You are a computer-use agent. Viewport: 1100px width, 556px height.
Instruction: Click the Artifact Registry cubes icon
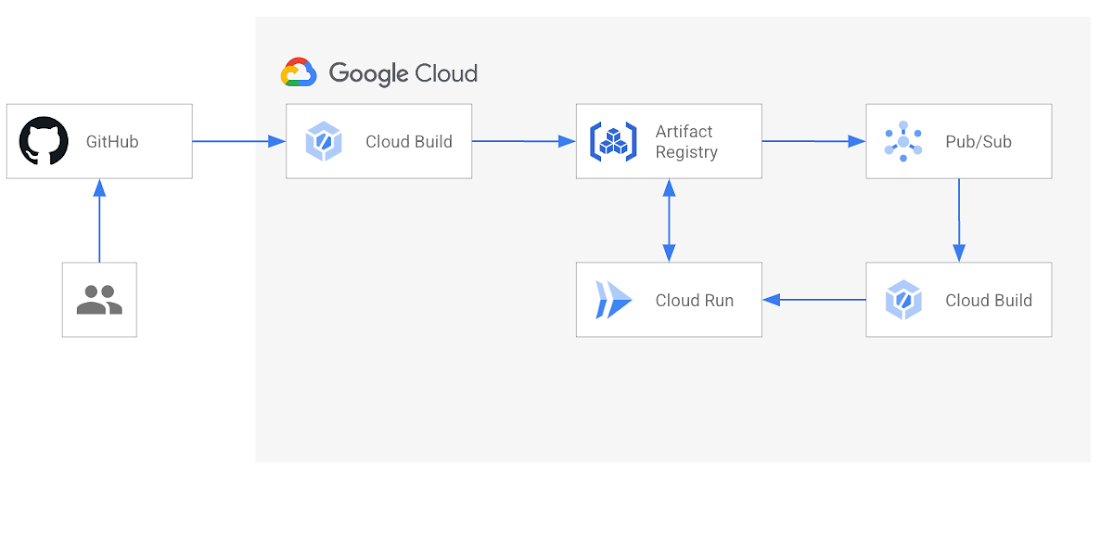tap(613, 141)
